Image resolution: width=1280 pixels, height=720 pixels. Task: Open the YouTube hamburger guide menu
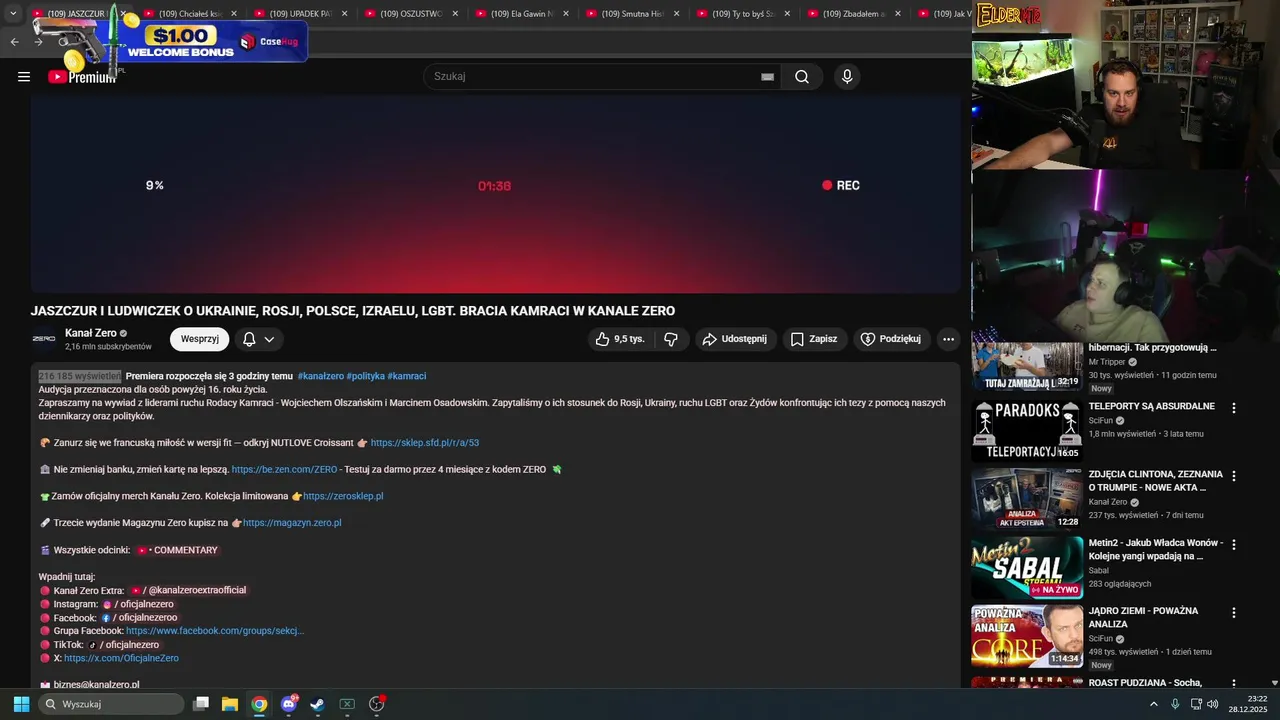click(x=24, y=77)
